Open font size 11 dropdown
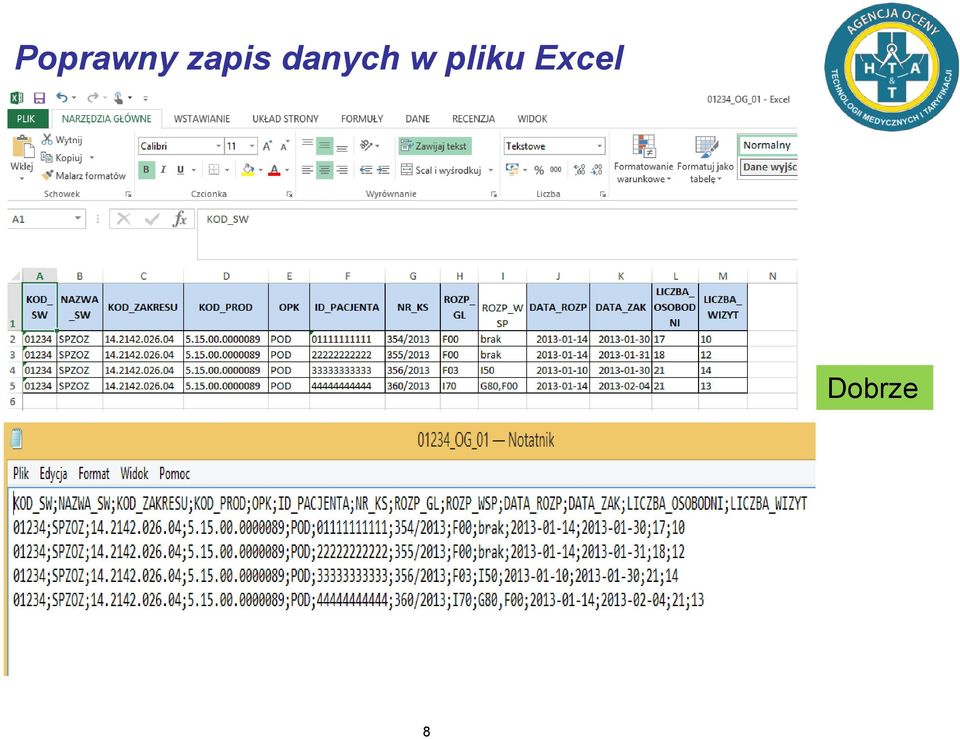 [252, 146]
